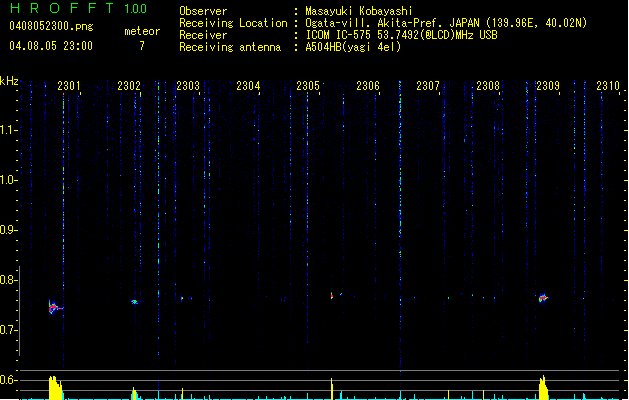Click the 2307 time marker
629x400 pixels.
coord(428,86)
